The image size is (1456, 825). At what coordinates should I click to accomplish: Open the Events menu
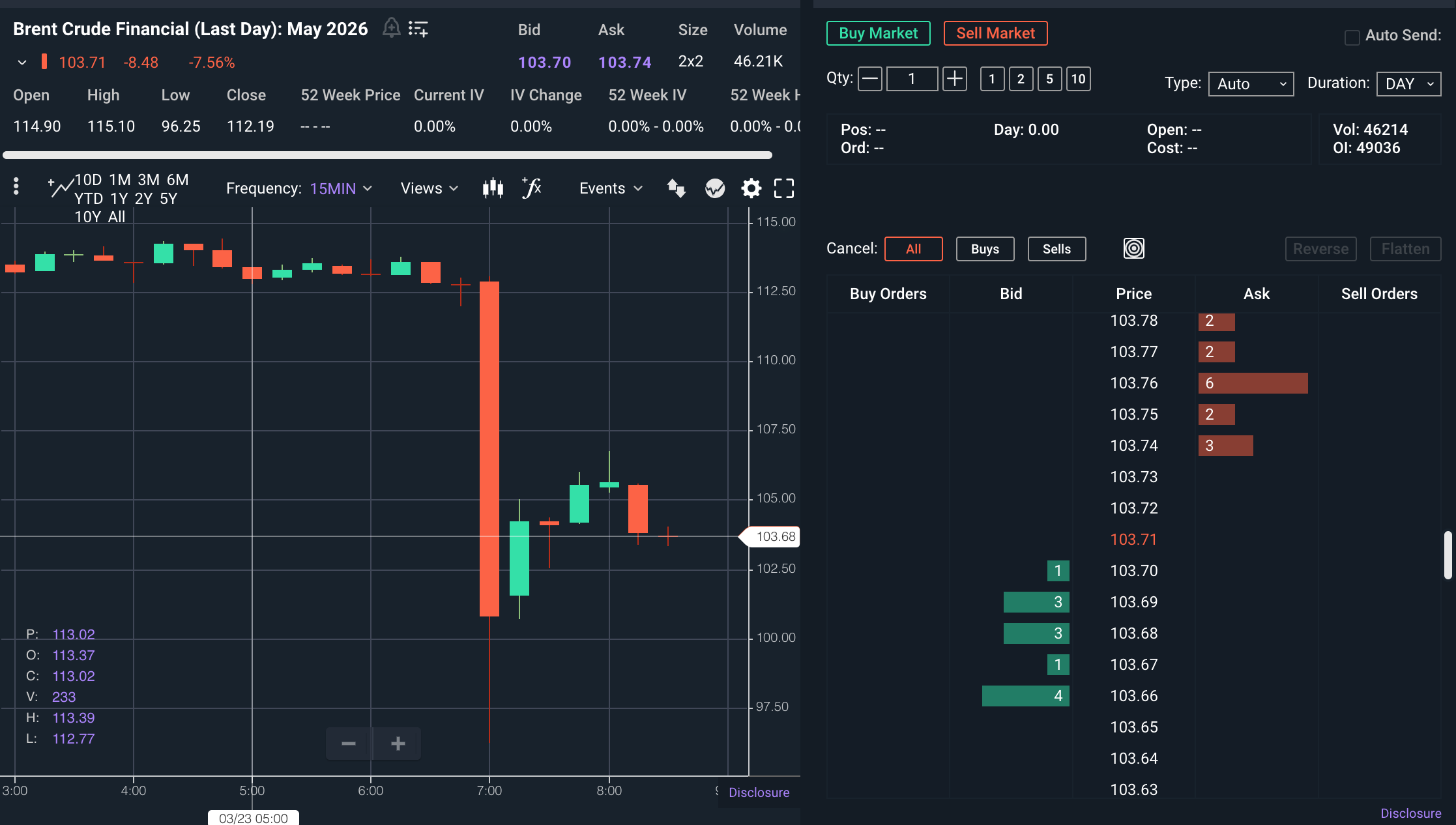tap(611, 188)
